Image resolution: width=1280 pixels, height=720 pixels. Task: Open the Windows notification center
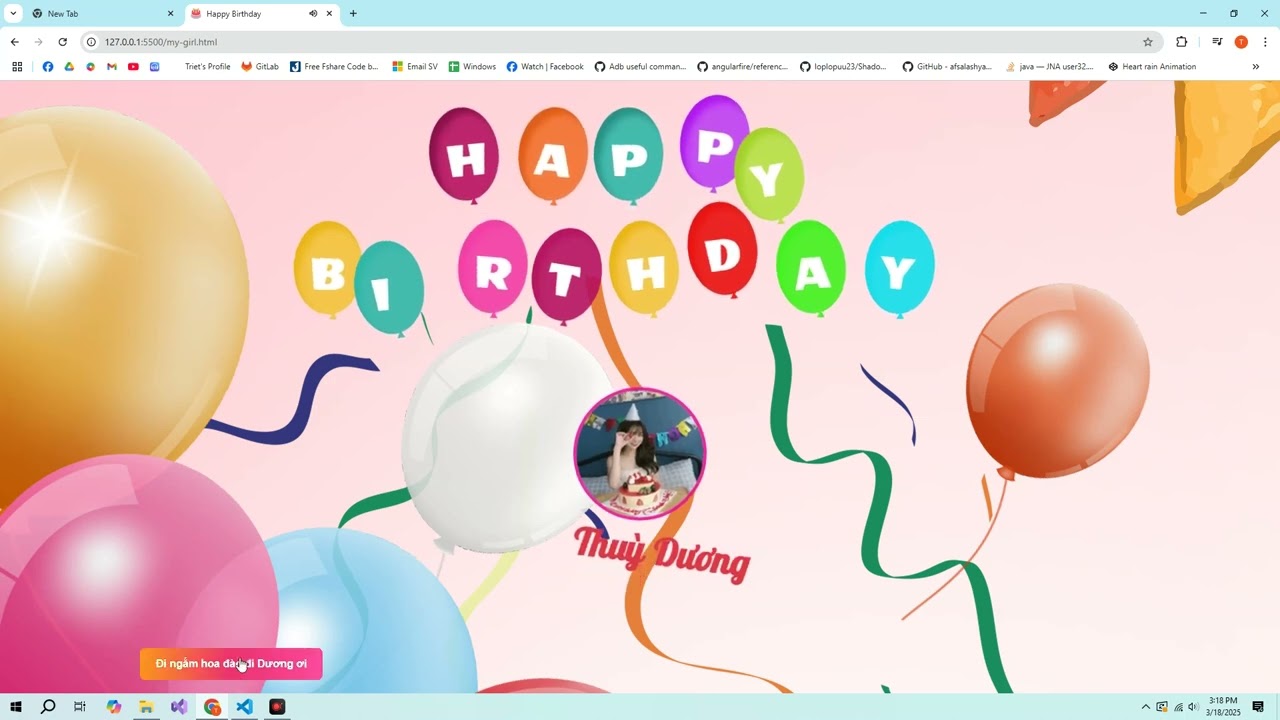[1258, 707]
